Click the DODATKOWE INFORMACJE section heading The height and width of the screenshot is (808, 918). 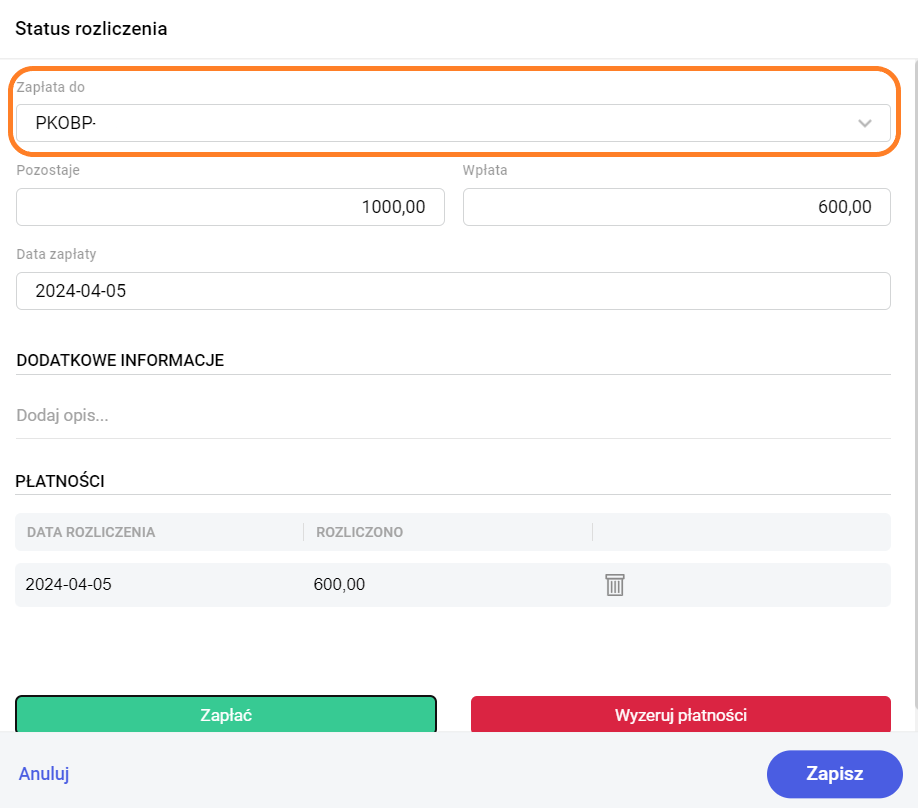[x=120, y=360]
